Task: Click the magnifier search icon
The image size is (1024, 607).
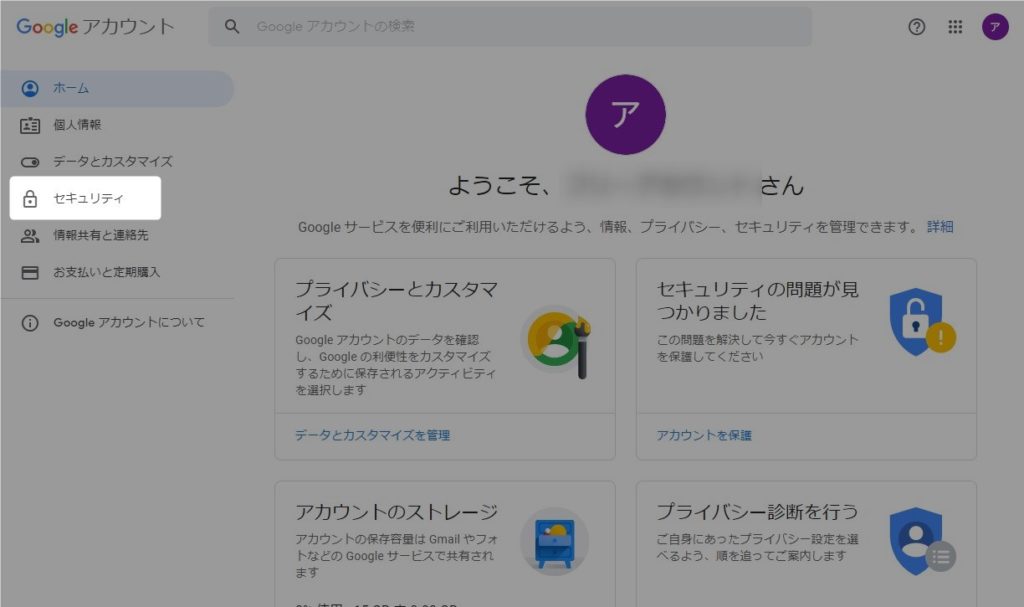Action: (232, 27)
